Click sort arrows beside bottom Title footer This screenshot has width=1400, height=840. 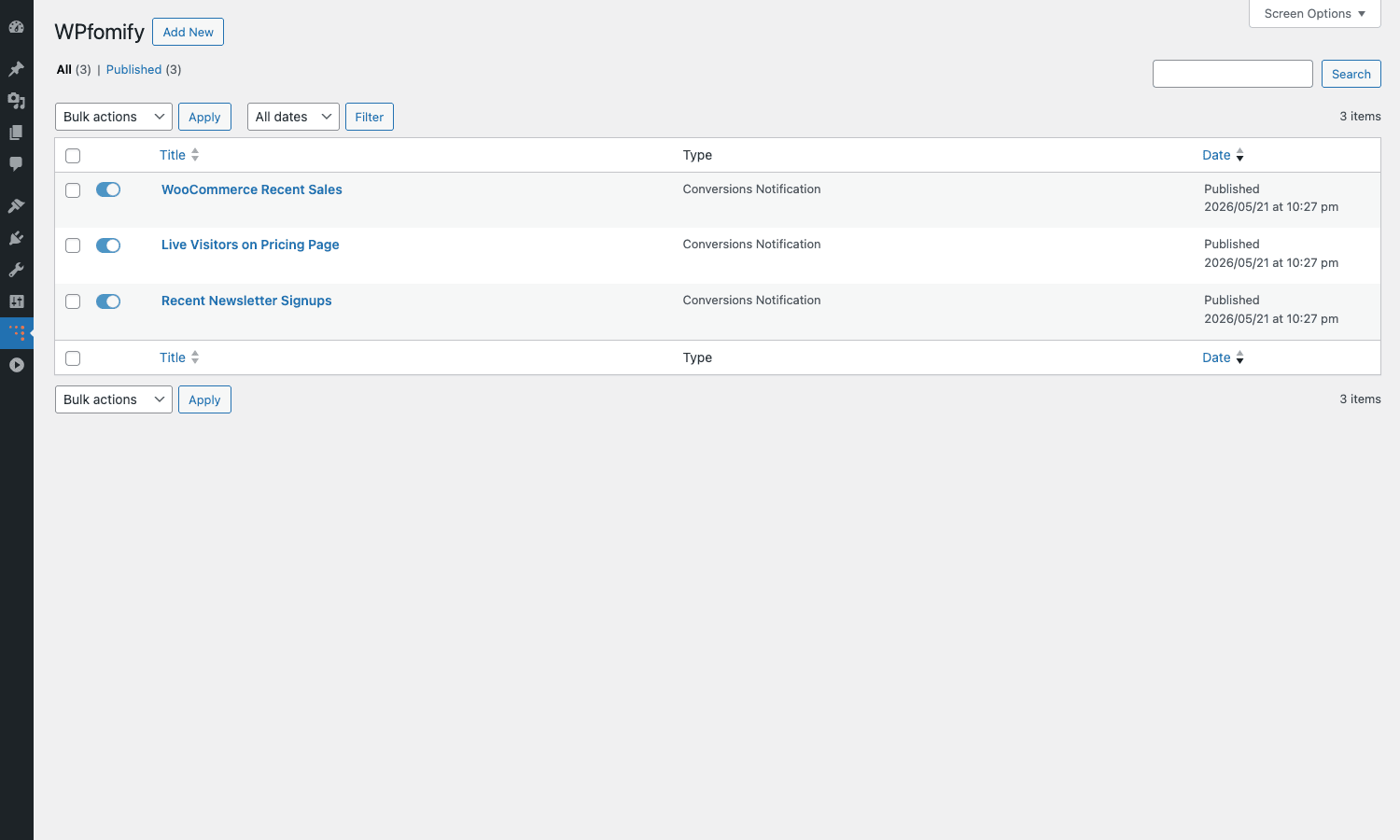point(195,357)
